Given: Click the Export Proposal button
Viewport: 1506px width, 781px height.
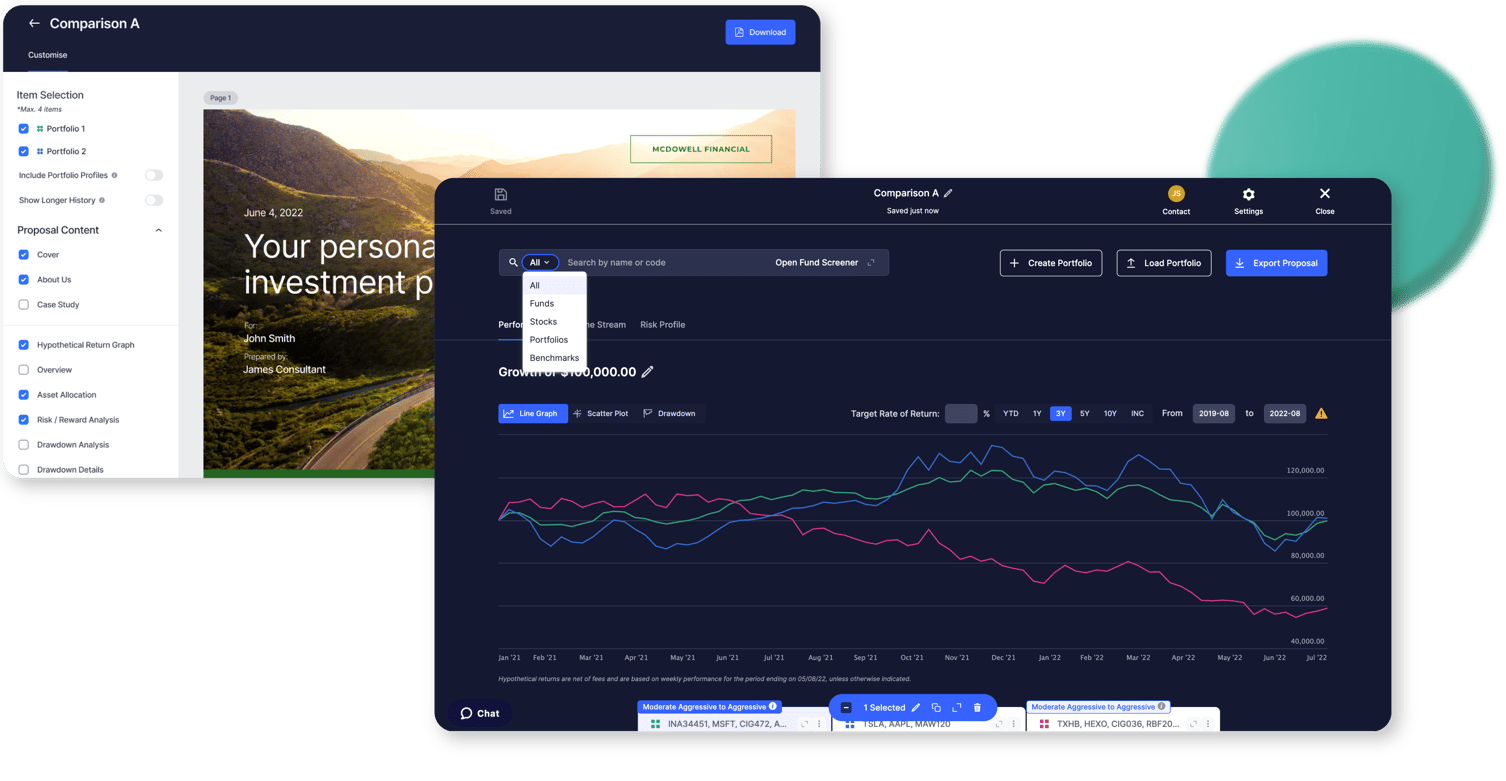Looking at the screenshot, I should click(1277, 262).
